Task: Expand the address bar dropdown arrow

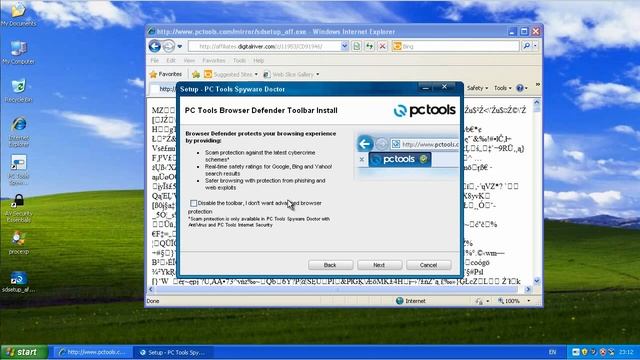Action: (x=344, y=47)
